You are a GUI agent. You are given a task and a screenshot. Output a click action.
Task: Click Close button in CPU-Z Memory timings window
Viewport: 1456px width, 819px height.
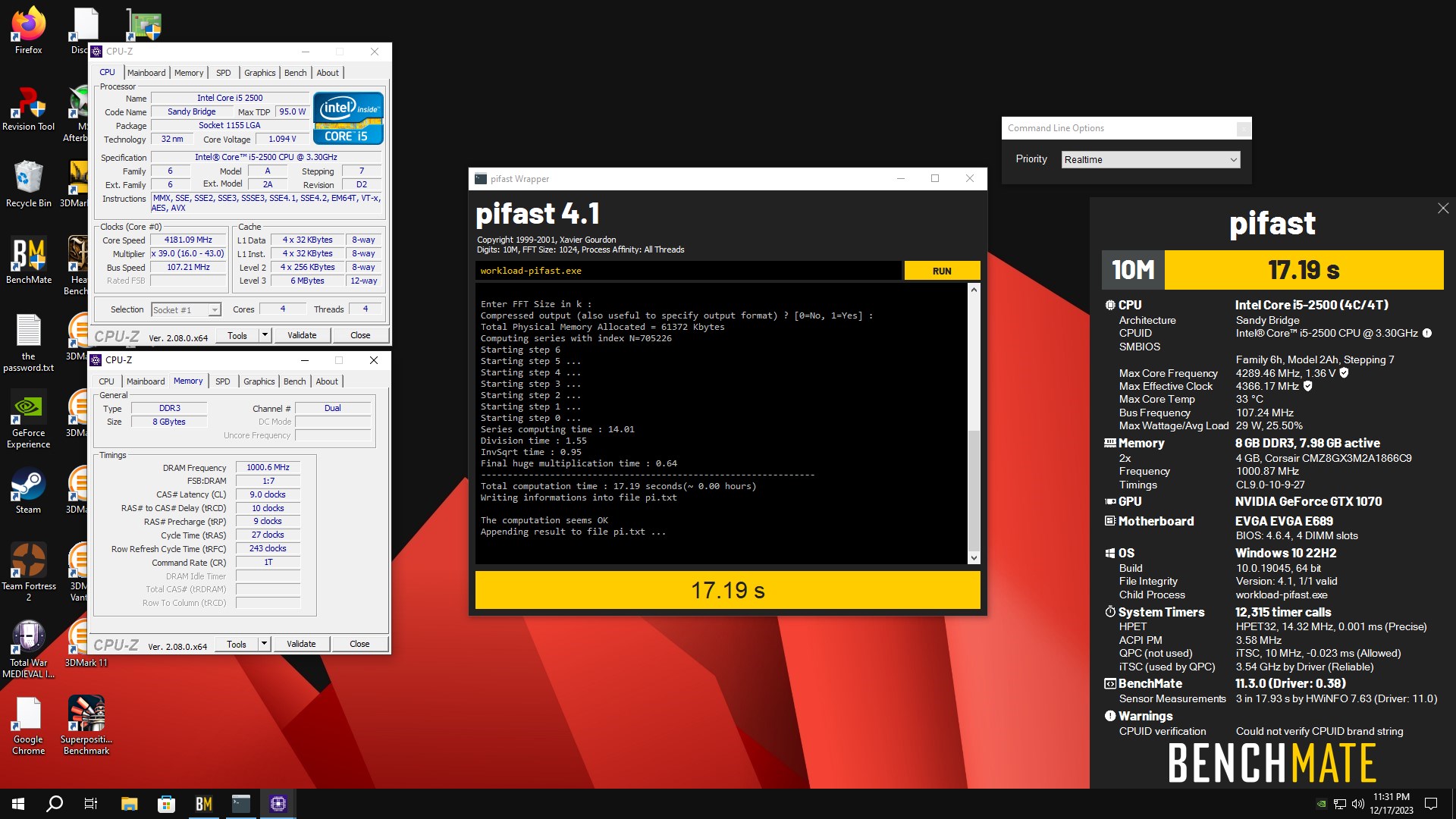click(x=359, y=644)
